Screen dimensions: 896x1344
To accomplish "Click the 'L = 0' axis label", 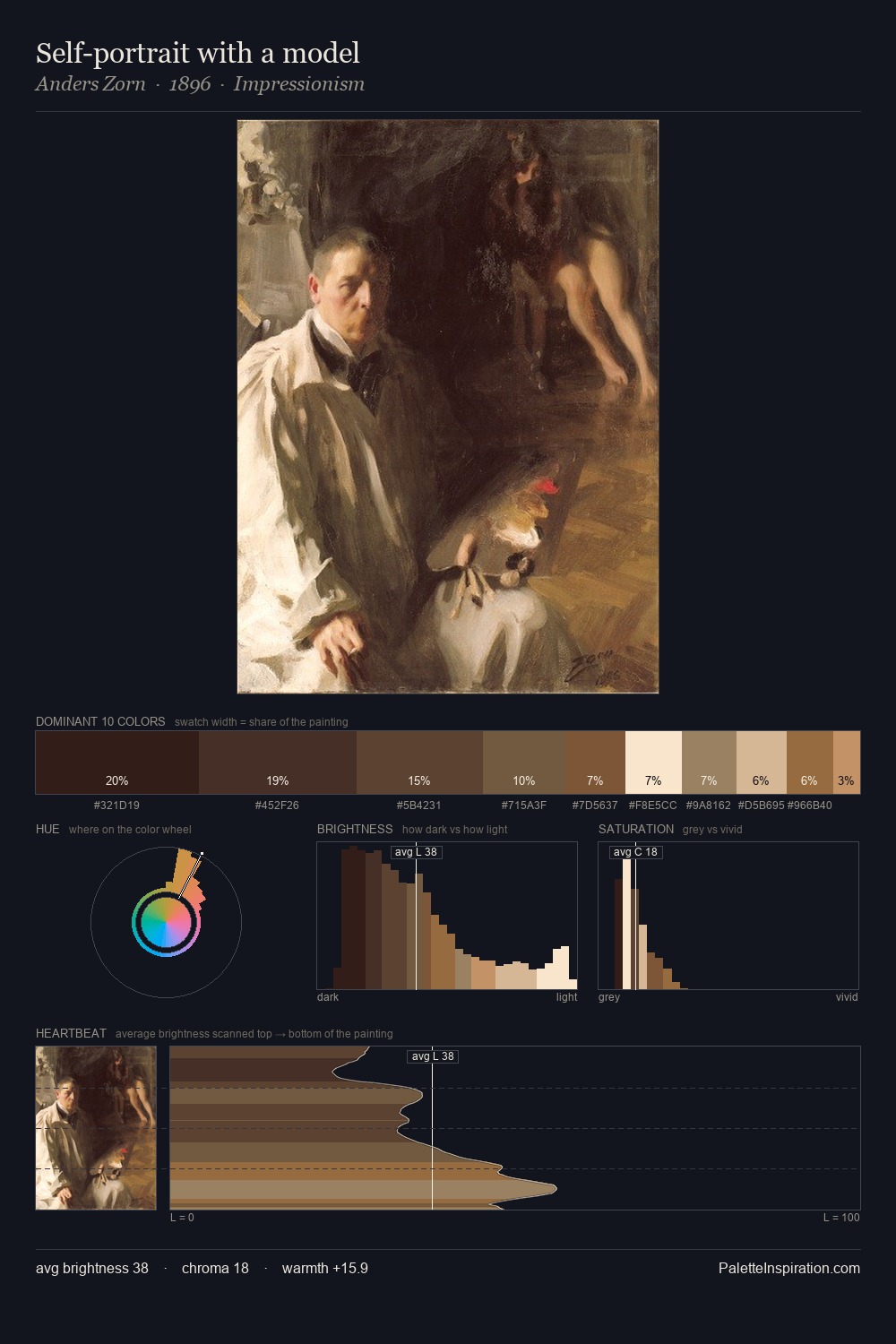I will pos(182,1218).
